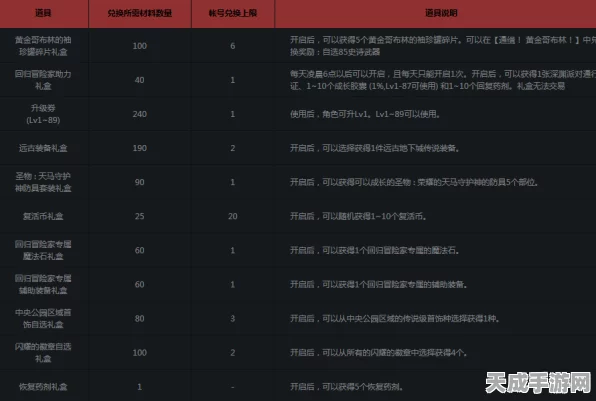The height and width of the screenshot is (401, 596).
Task: Click exchange limit 6 in 黄金哥布林 row
Action: click(233, 46)
